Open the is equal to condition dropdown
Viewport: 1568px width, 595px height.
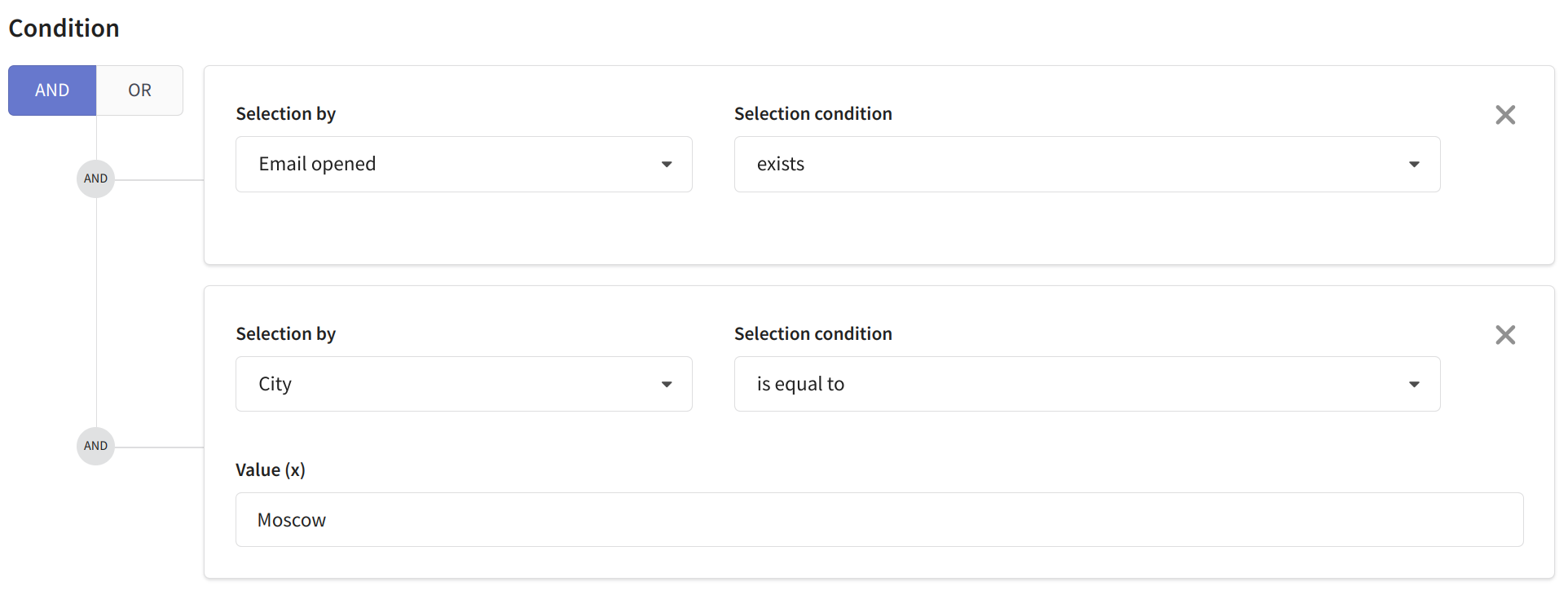click(x=1087, y=384)
